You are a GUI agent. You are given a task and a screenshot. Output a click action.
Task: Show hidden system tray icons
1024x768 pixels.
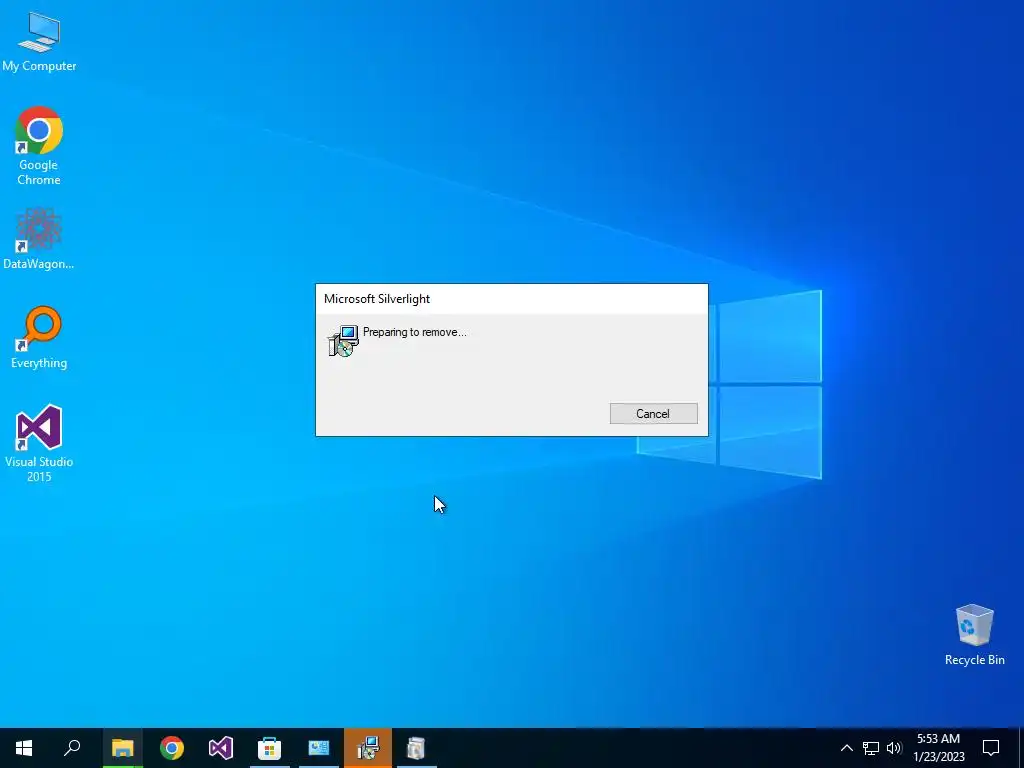click(x=846, y=748)
